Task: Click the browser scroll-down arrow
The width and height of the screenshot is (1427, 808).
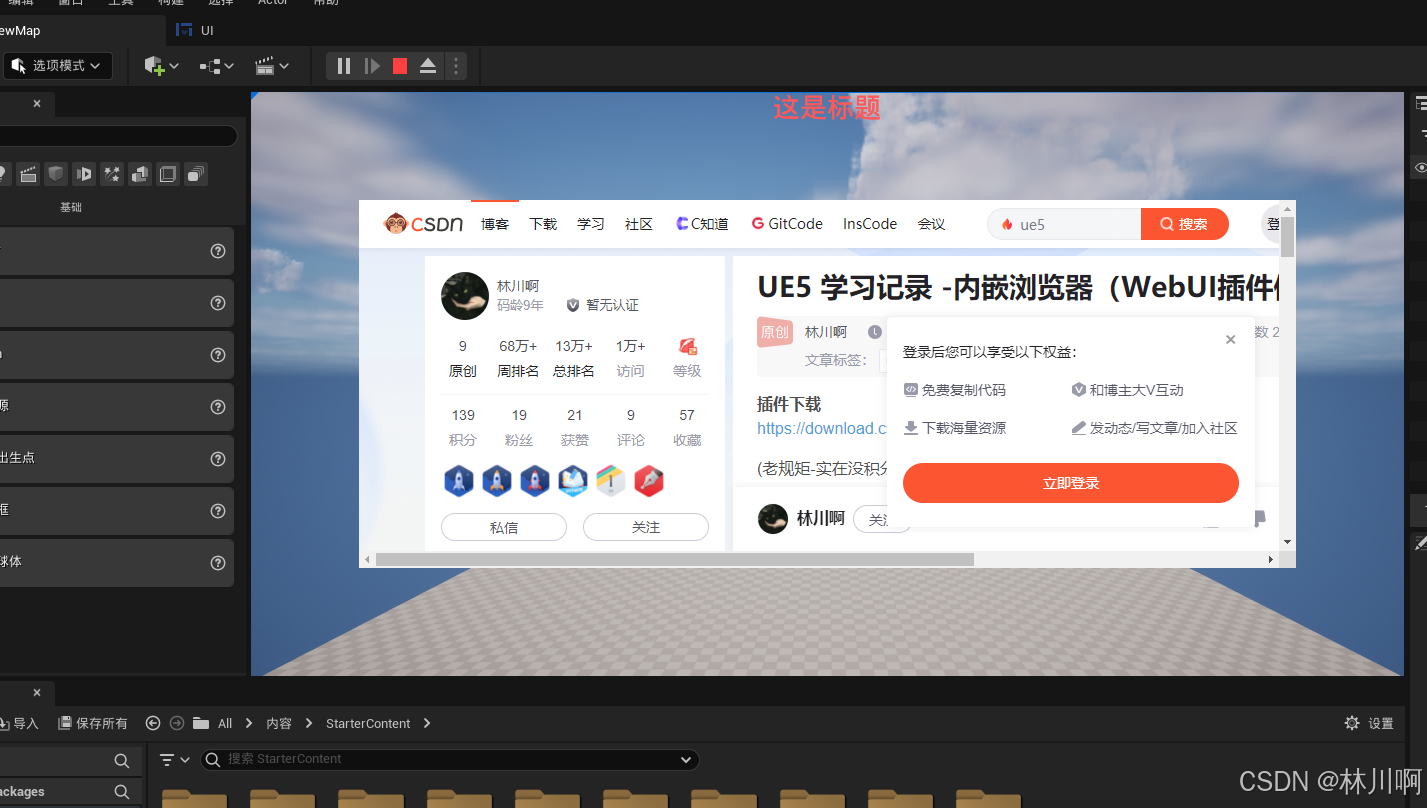Action: pos(1288,542)
